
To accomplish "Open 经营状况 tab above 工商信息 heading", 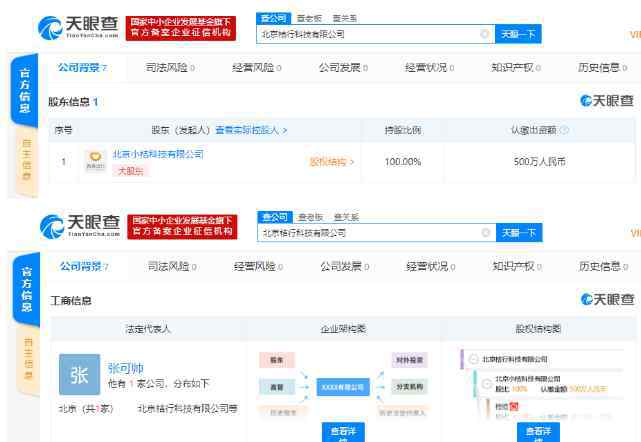I will point(430,267).
